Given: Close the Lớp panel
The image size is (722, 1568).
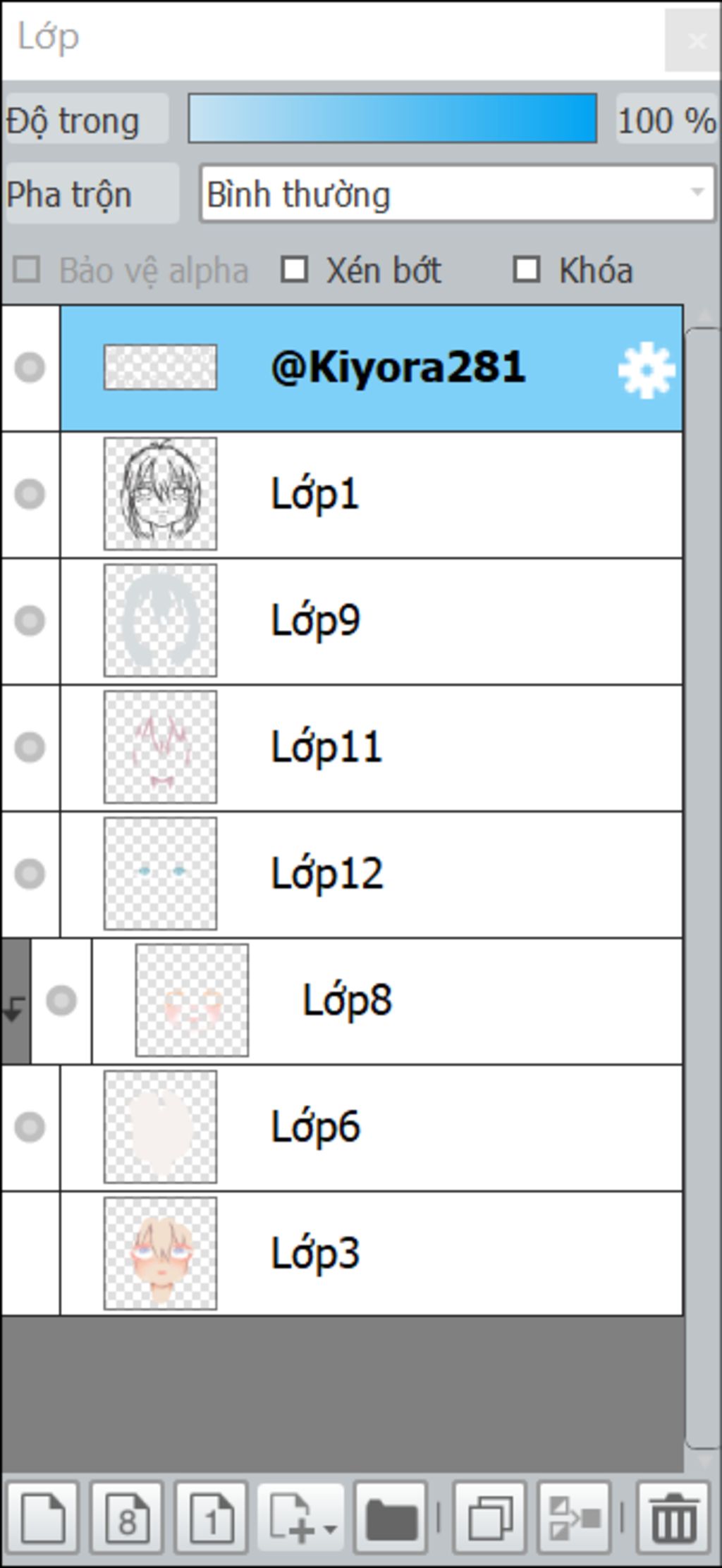Looking at the screenshot, I should (x=695, y=41).
